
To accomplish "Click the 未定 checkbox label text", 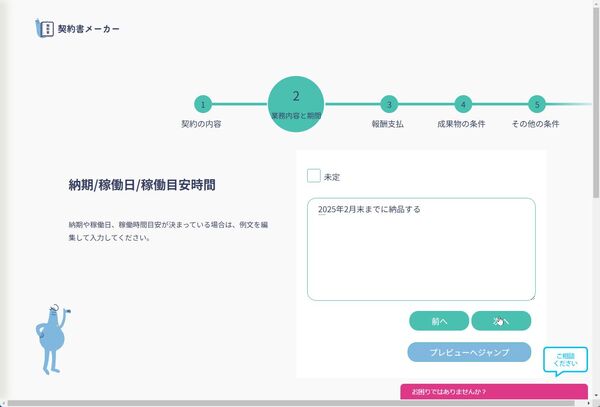I will point(332,177).
